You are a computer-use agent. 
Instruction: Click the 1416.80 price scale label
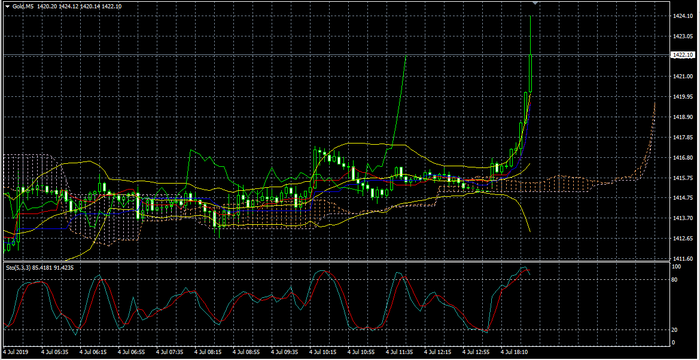pos(682,157)
